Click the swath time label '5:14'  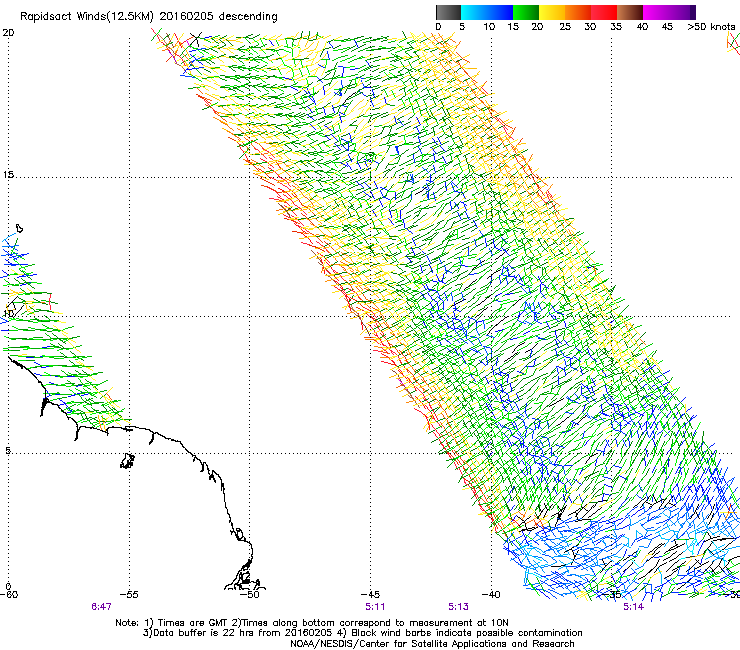click(x=633, y=607)
